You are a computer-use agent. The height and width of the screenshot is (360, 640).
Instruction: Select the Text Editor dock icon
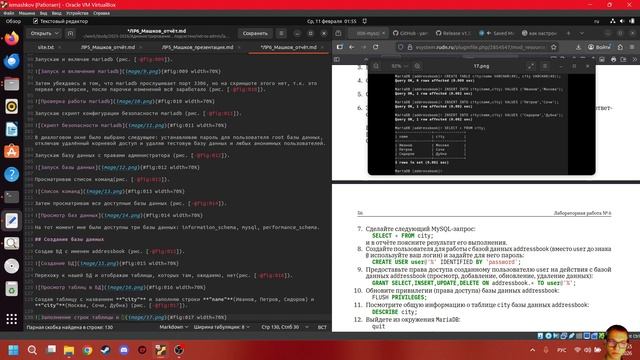11,220
